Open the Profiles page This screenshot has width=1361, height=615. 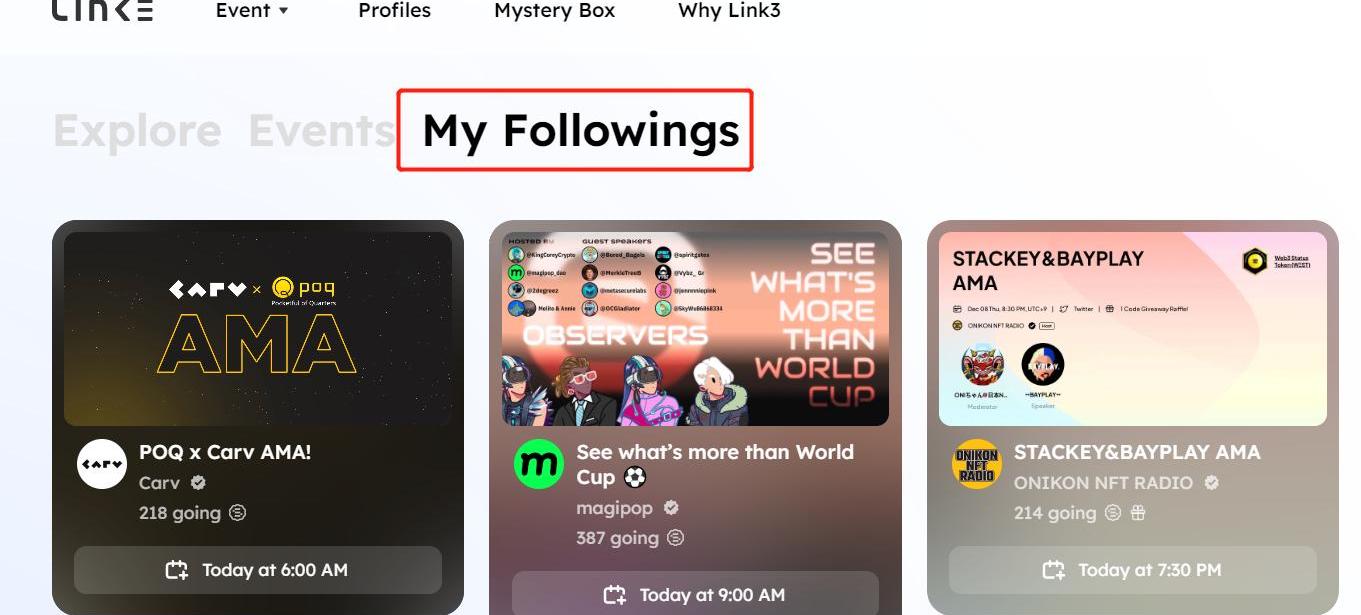pyautogui.click(x=394, y=11)
